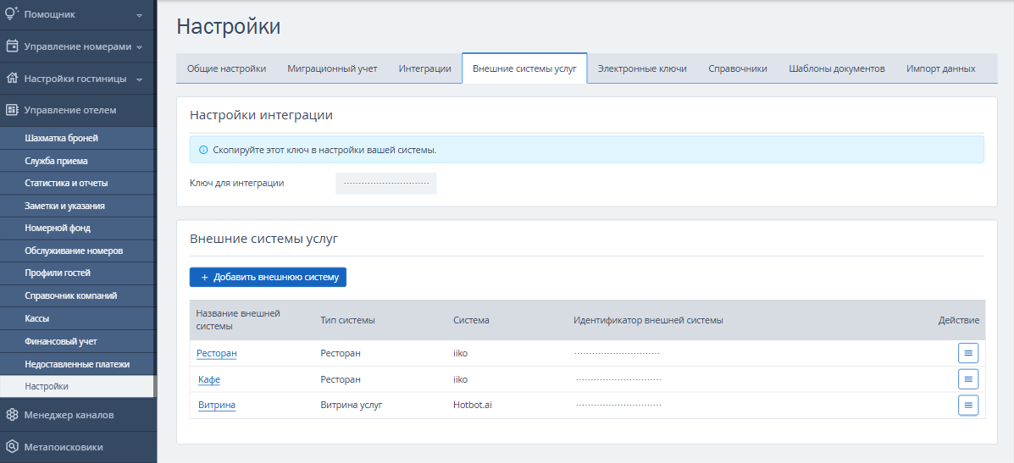Open the Ресторан external system link
Image resolution: width=1014 pixels, height=463 pixels.
(x=217, y=353)
